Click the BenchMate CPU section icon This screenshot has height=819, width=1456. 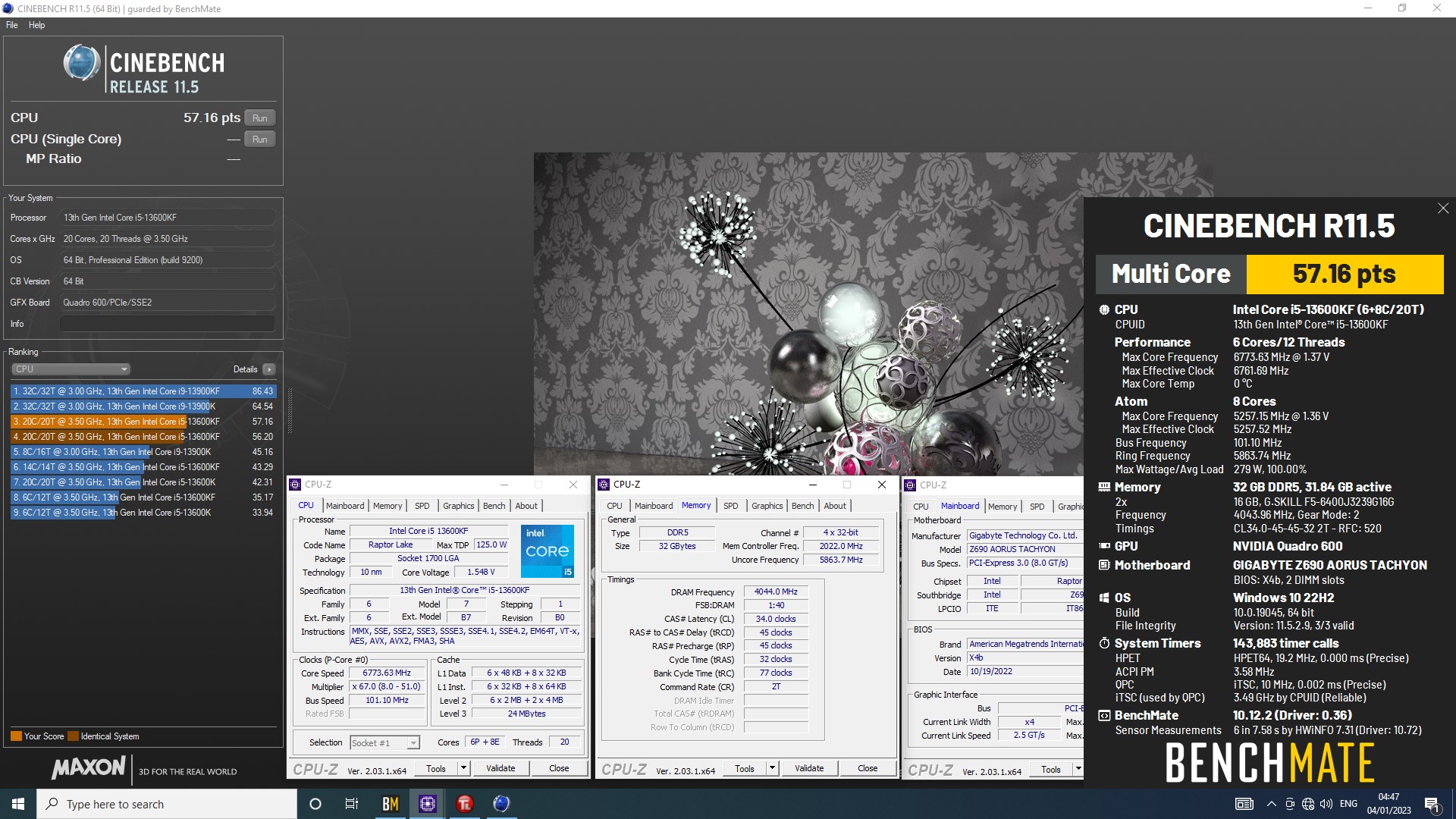(x=1104, y=309)
